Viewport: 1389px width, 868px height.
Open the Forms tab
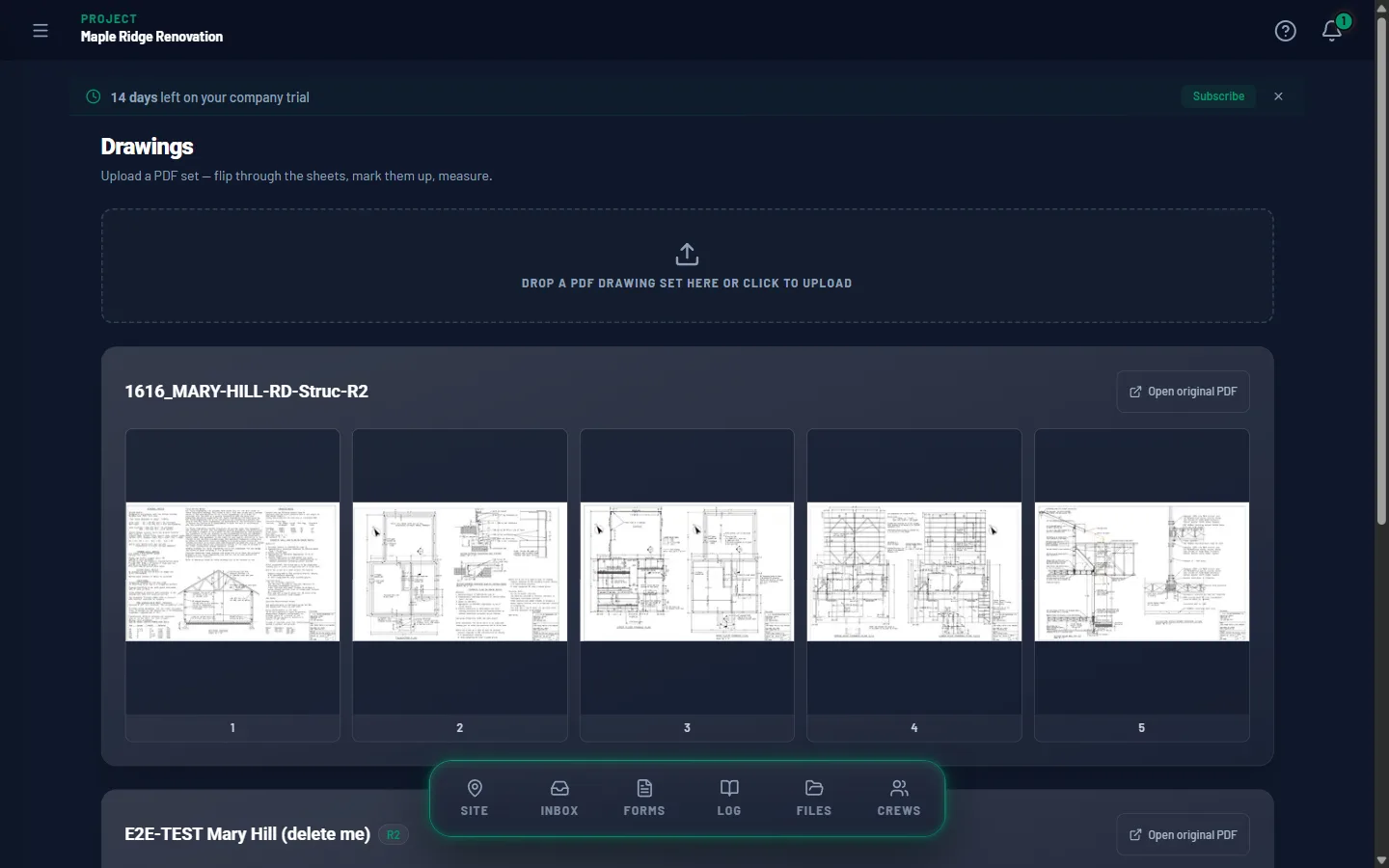coord(644,799)
